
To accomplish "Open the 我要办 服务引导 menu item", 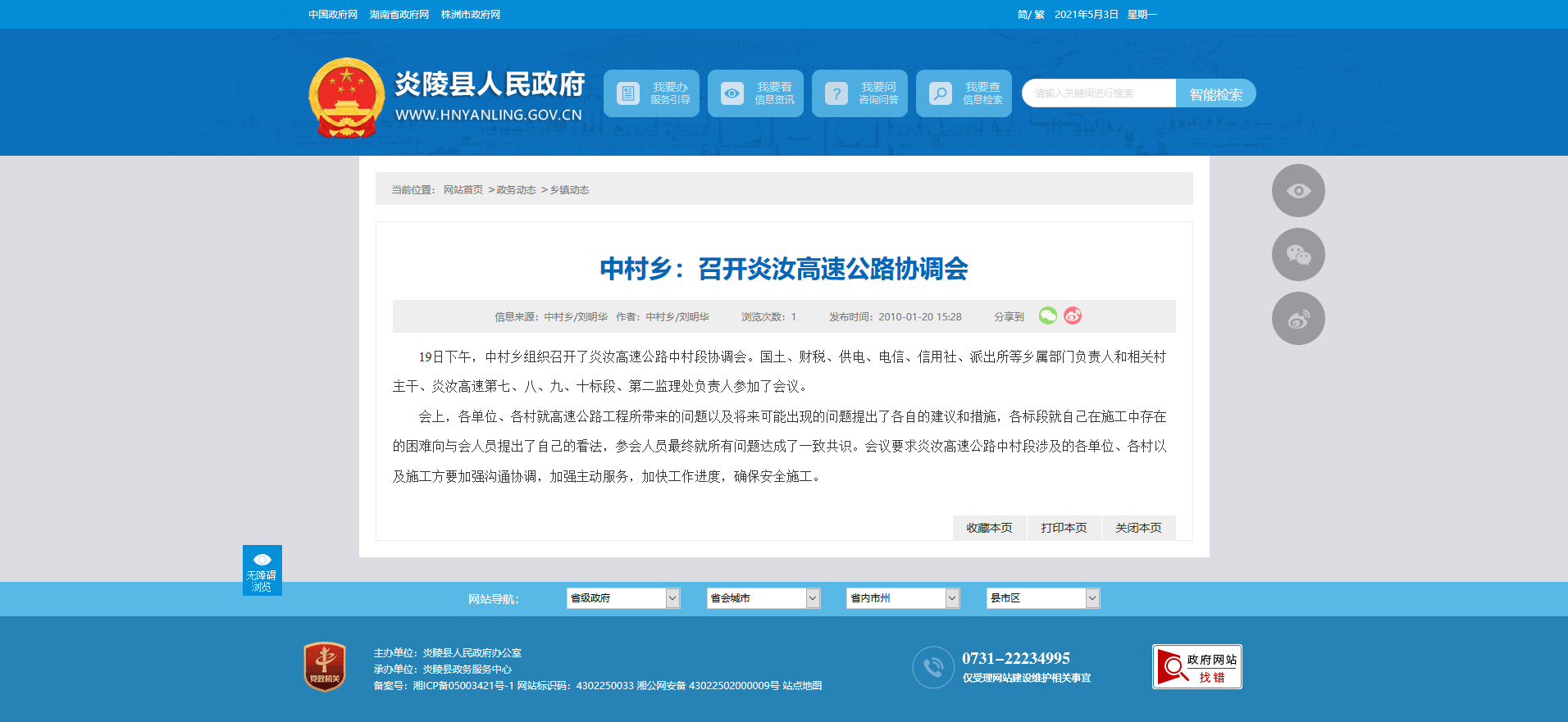I will (651, 93).
